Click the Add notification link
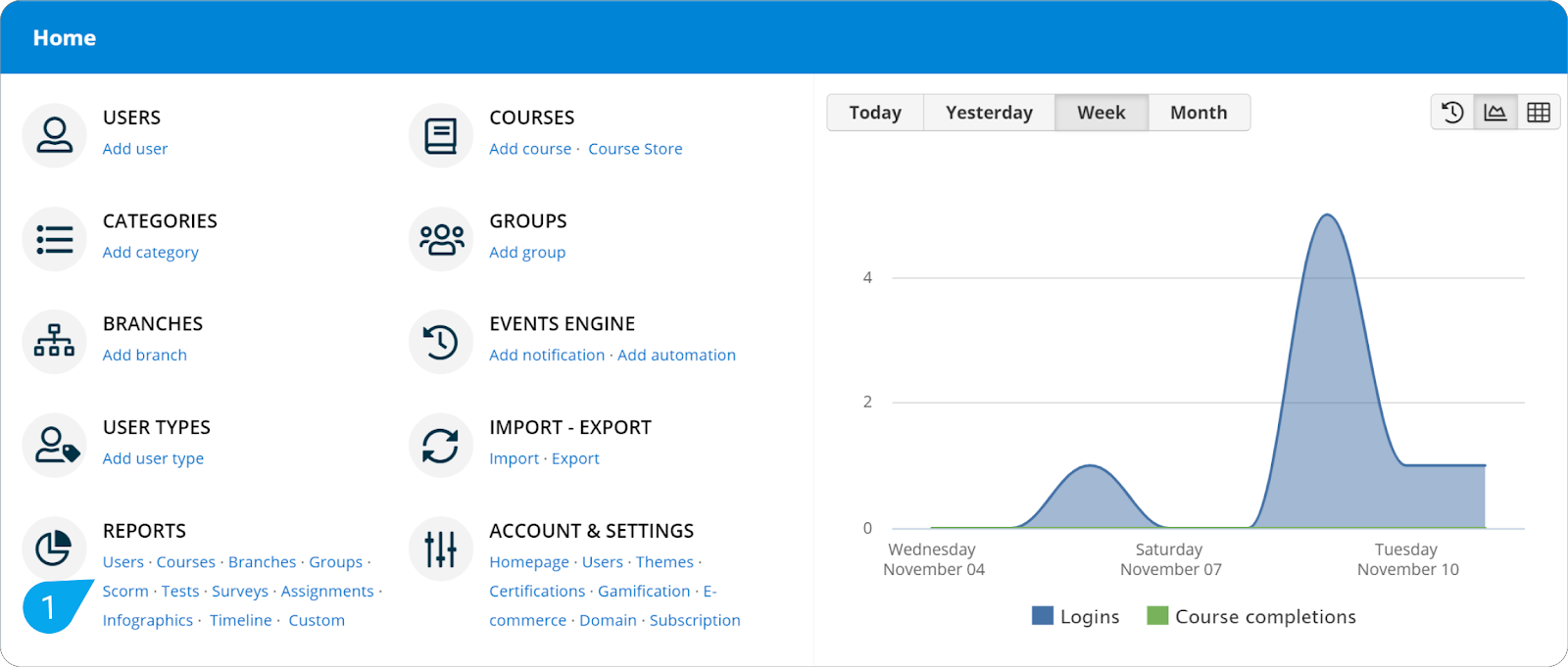 (x=547, y=356)
